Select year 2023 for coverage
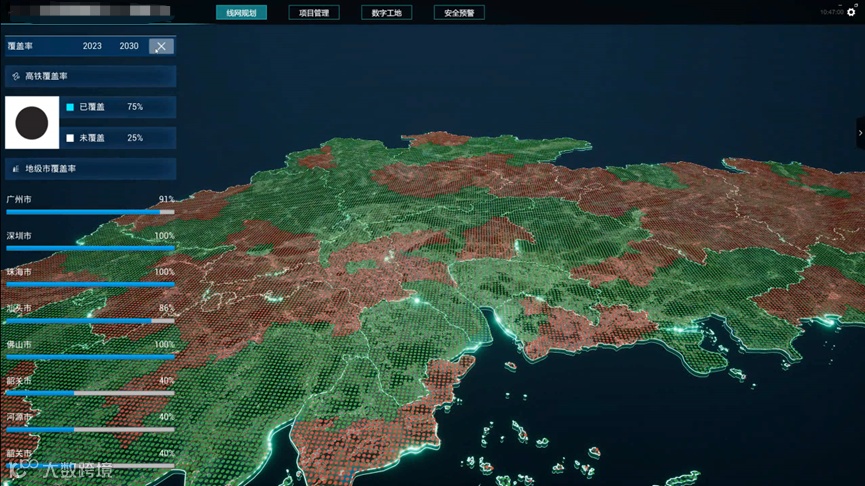Viewport: 865px width, 486px height. (x=92, y=46)
